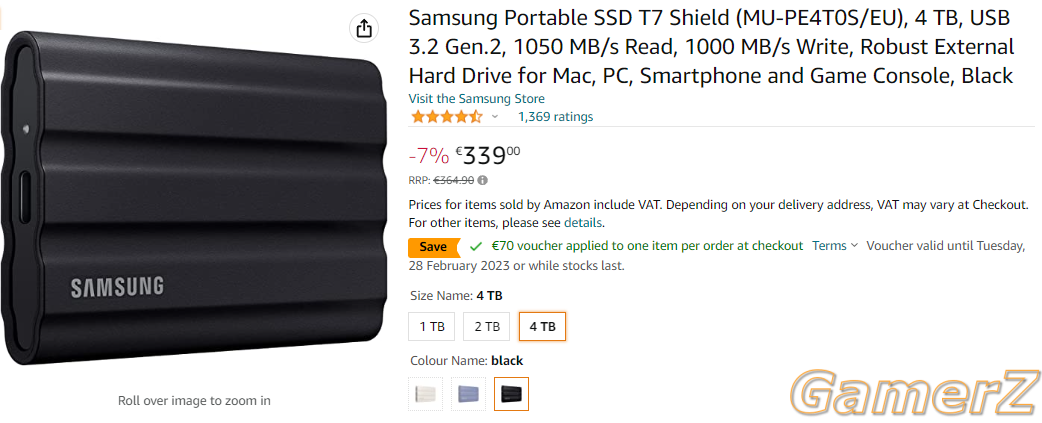This screenshot has width=1042, height=423.
Task: Visit the Samsung Store link
Action: click(x=476, y=99)
